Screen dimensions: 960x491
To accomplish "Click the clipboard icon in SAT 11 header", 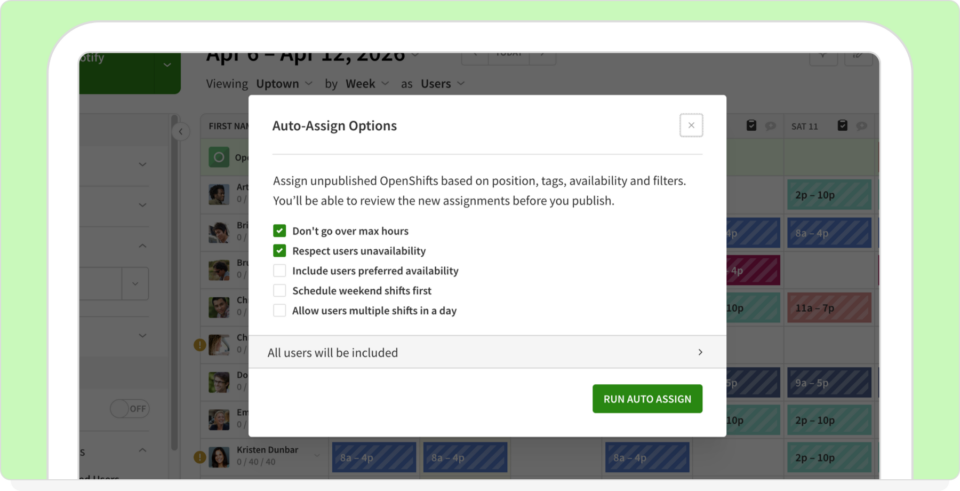I will (x=842, y=126).
